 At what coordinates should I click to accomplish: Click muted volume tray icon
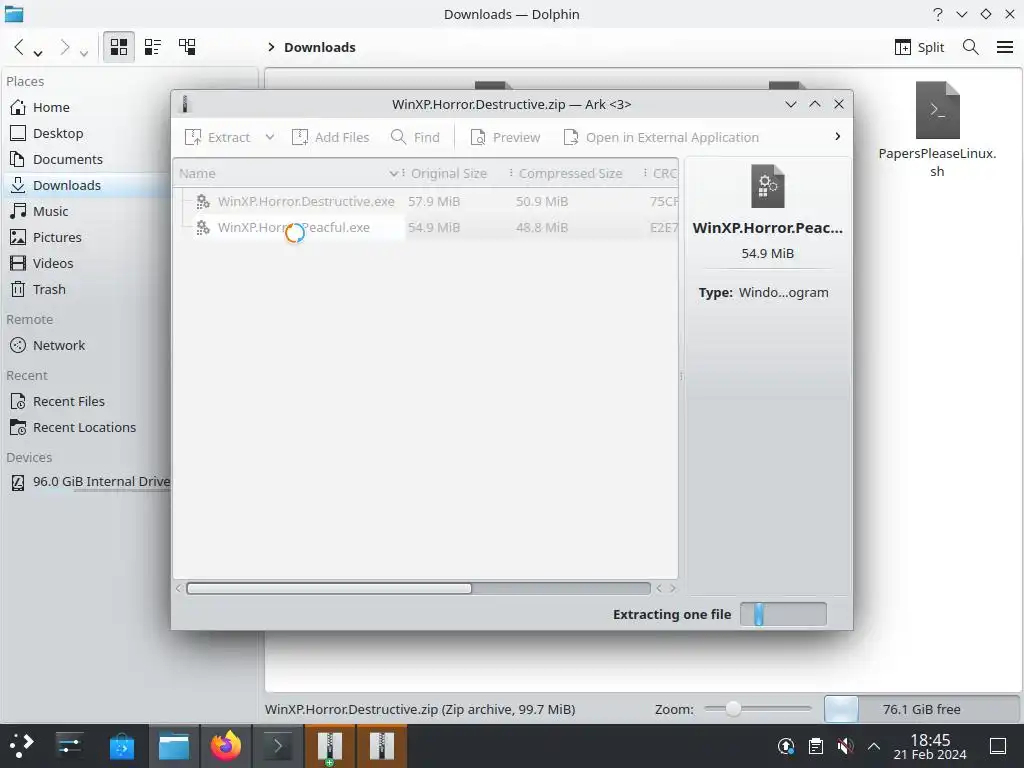click(845, 746)
